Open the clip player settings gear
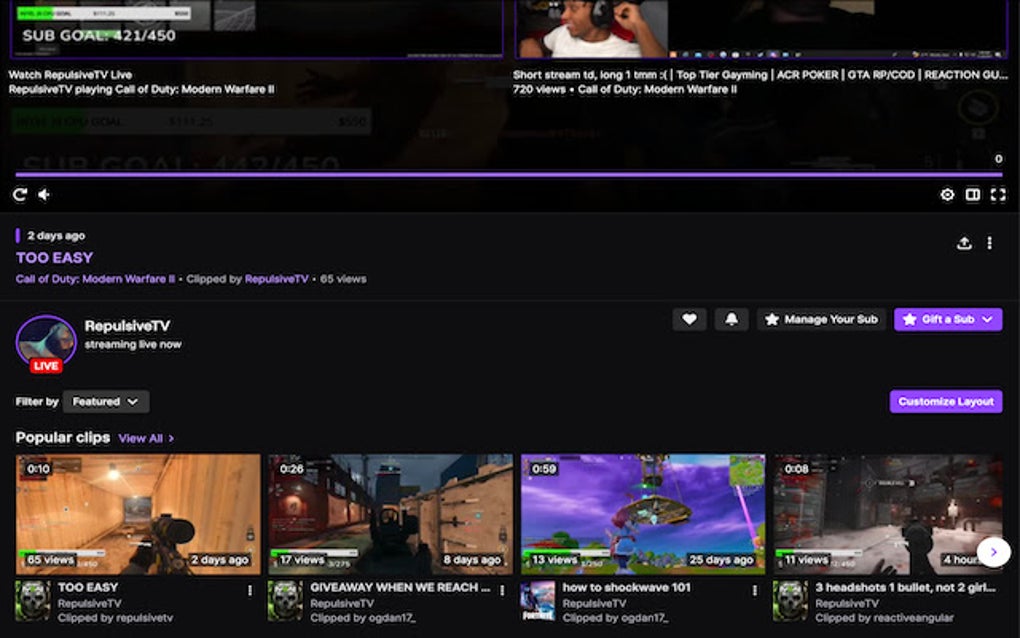Viewport: 1020px width, 638px height. pyautogui.click(x=947, y=194)
